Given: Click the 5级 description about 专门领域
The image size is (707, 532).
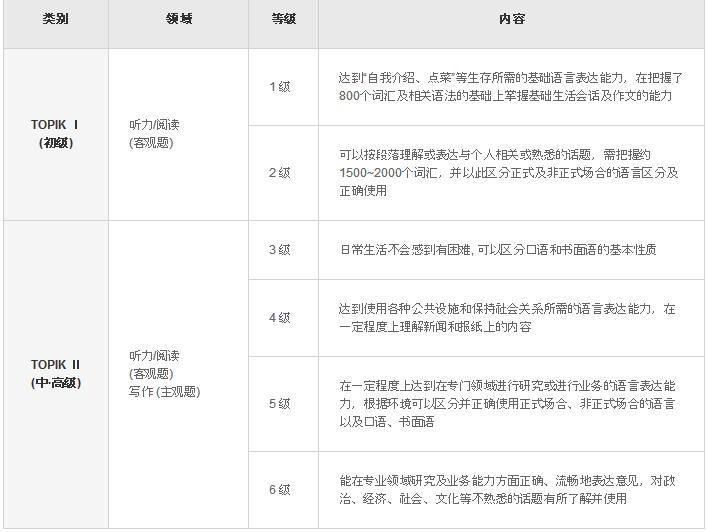Looking at the screenshot, I should coord(507,404).
